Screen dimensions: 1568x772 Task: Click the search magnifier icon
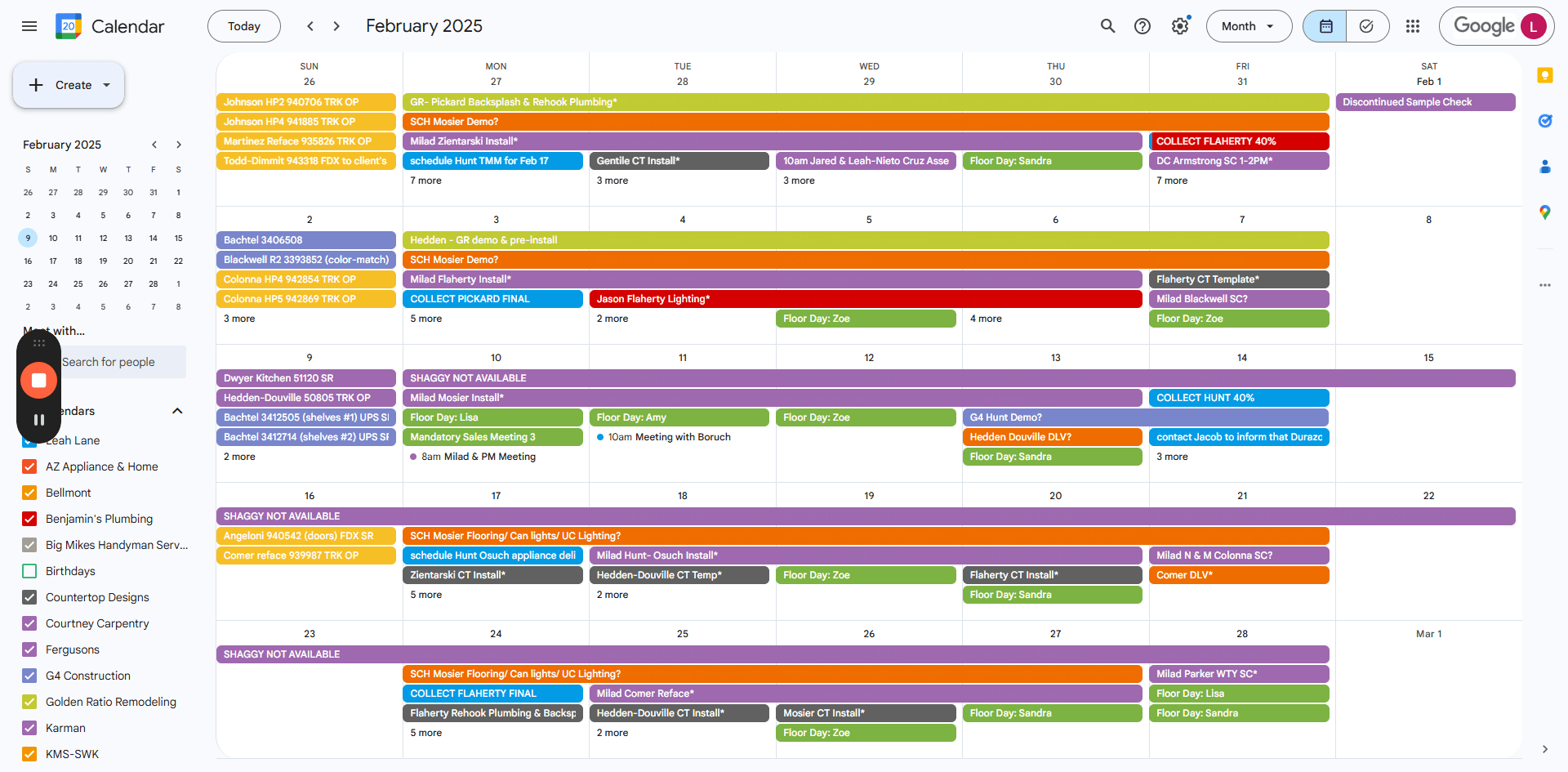coord(1107,26)
